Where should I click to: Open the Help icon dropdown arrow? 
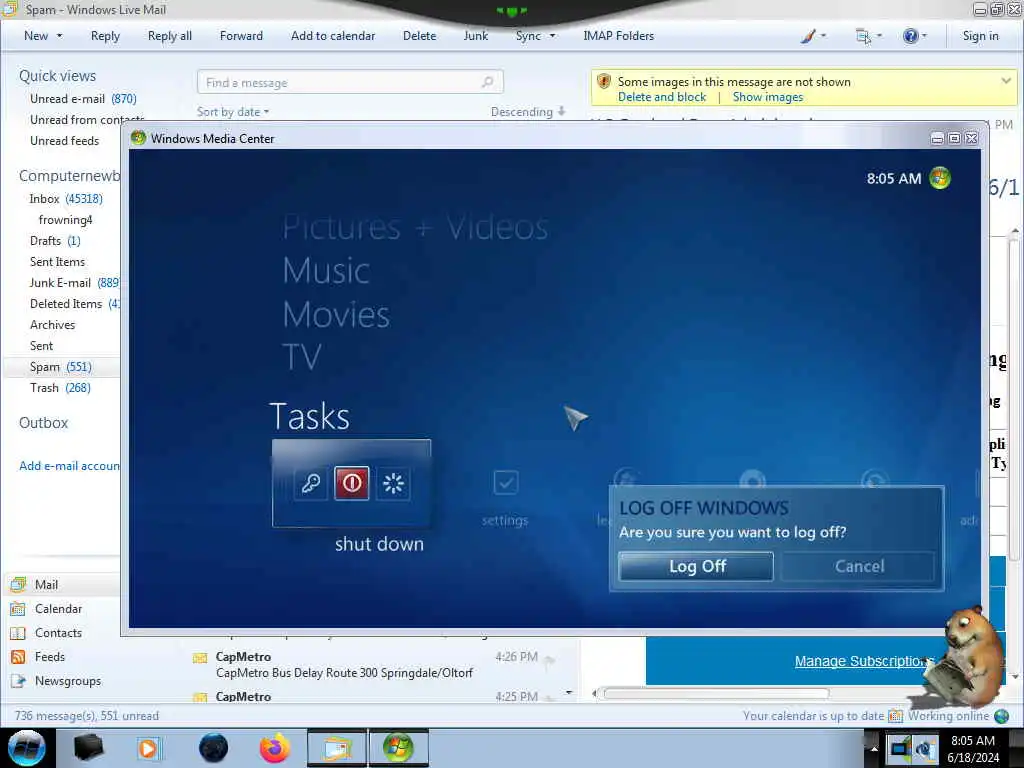coord(924,36)
